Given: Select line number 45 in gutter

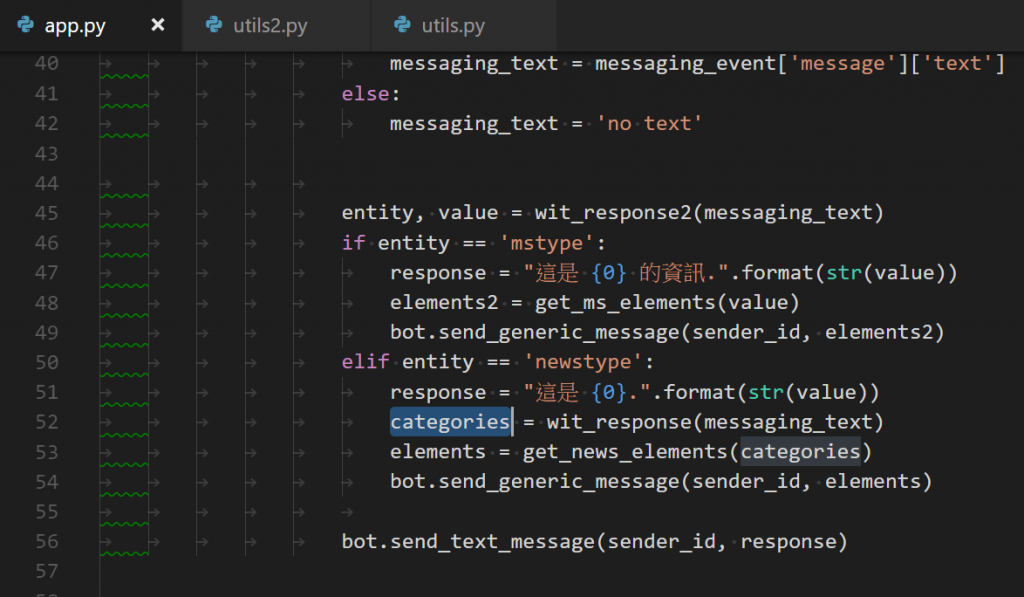Looking at the screenshot, I should point(46,213).
